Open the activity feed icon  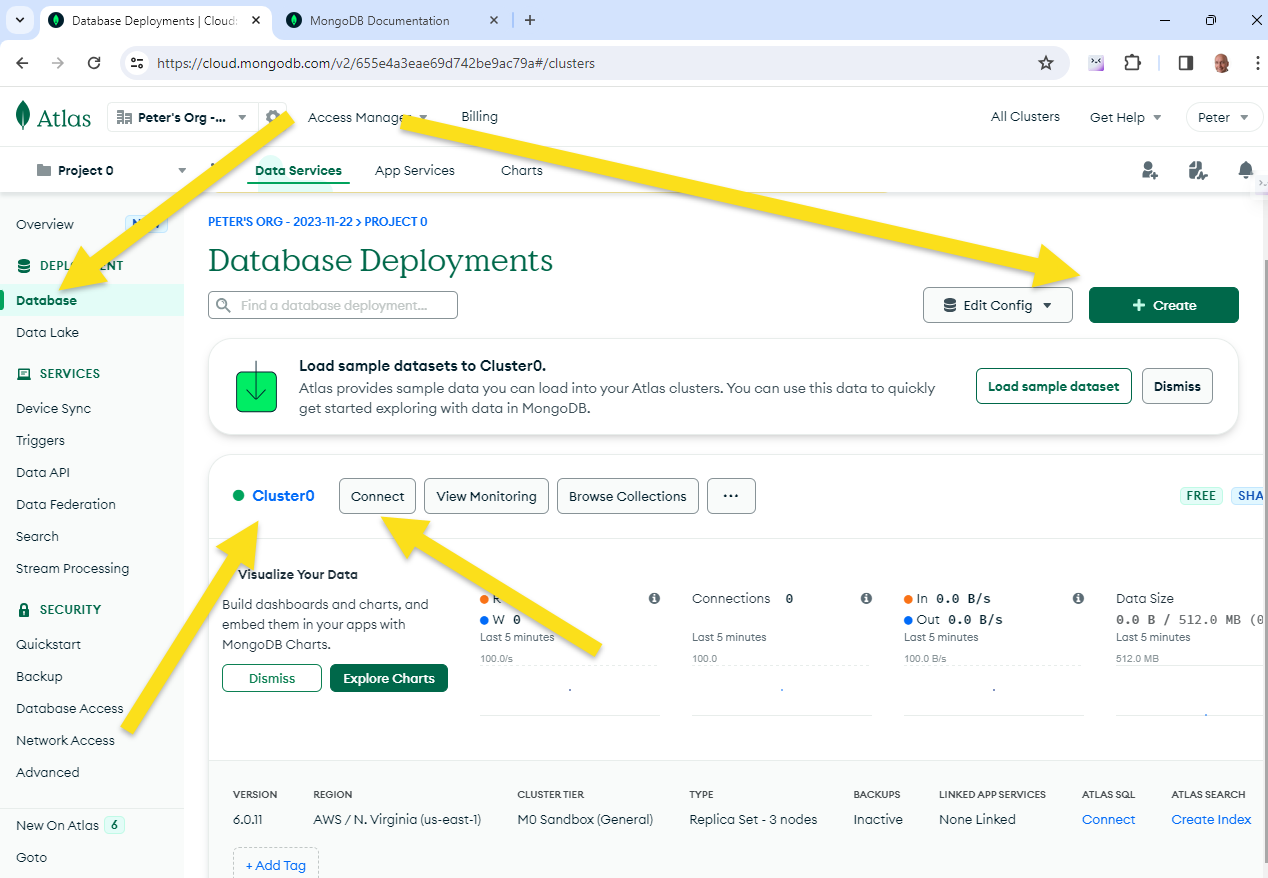click(1198, 170)
